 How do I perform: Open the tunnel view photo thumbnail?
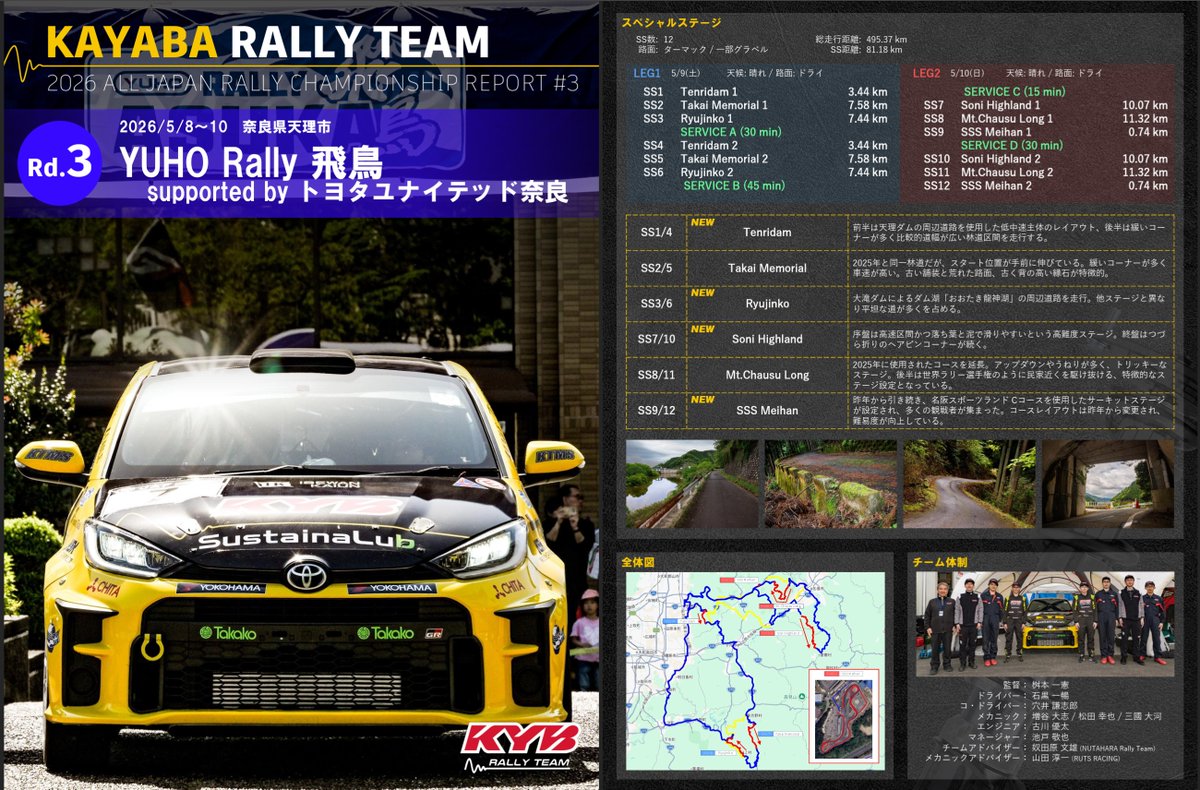click(x=1108, y=484)
